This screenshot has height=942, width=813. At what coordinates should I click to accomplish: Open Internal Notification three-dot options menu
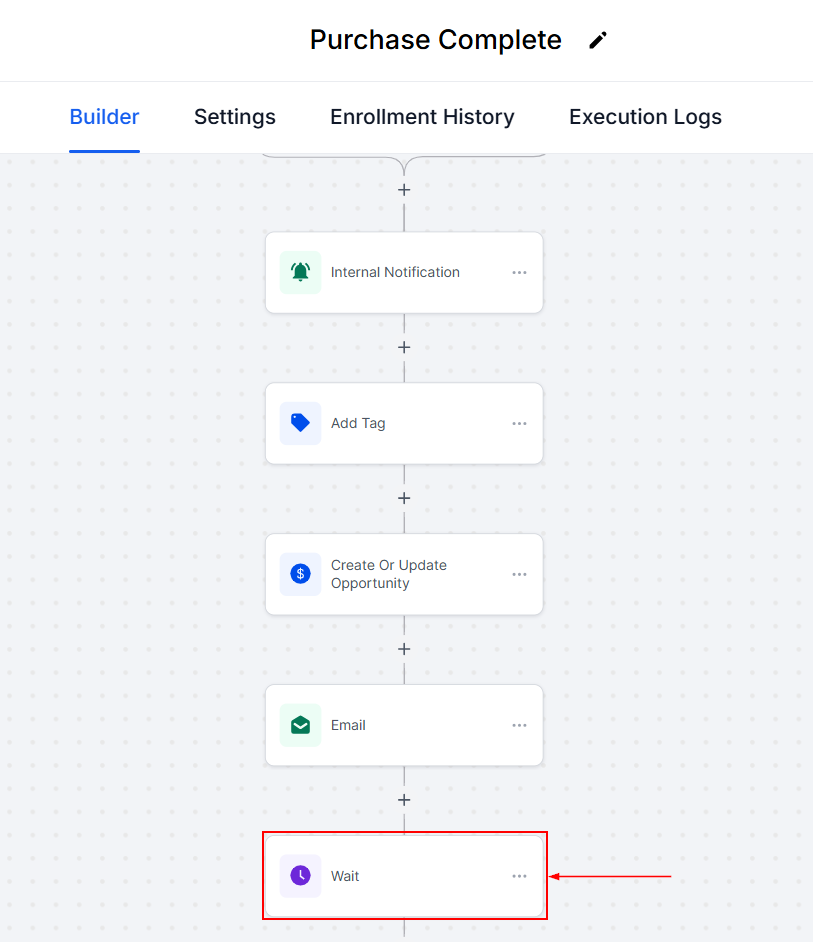pyautogui.click(x=519, y=272)
